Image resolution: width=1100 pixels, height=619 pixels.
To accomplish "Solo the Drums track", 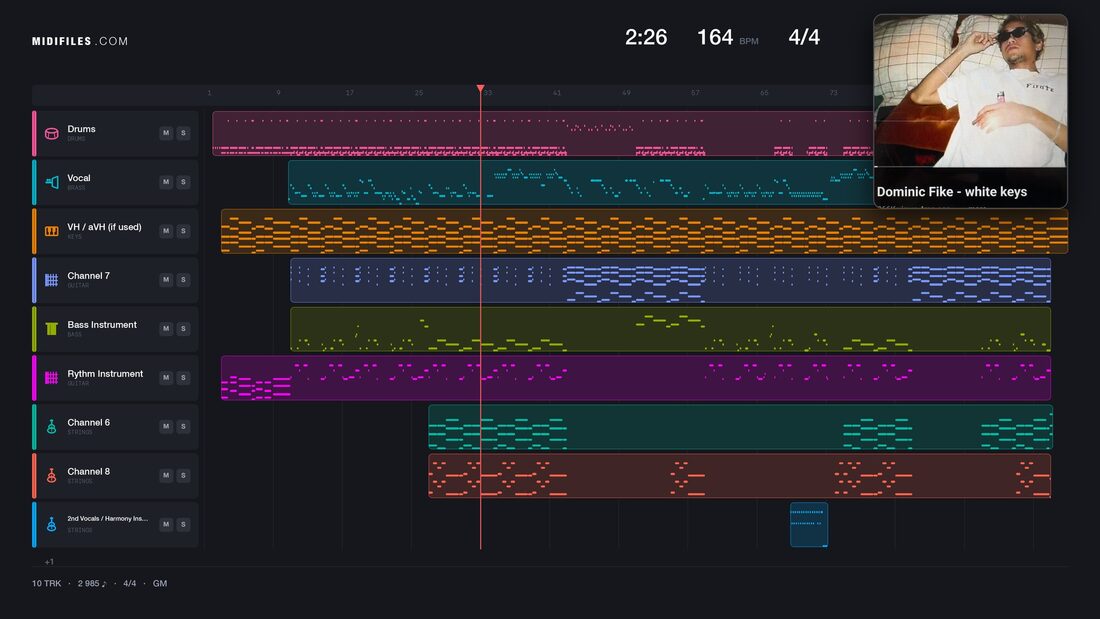I will point(183,133).
